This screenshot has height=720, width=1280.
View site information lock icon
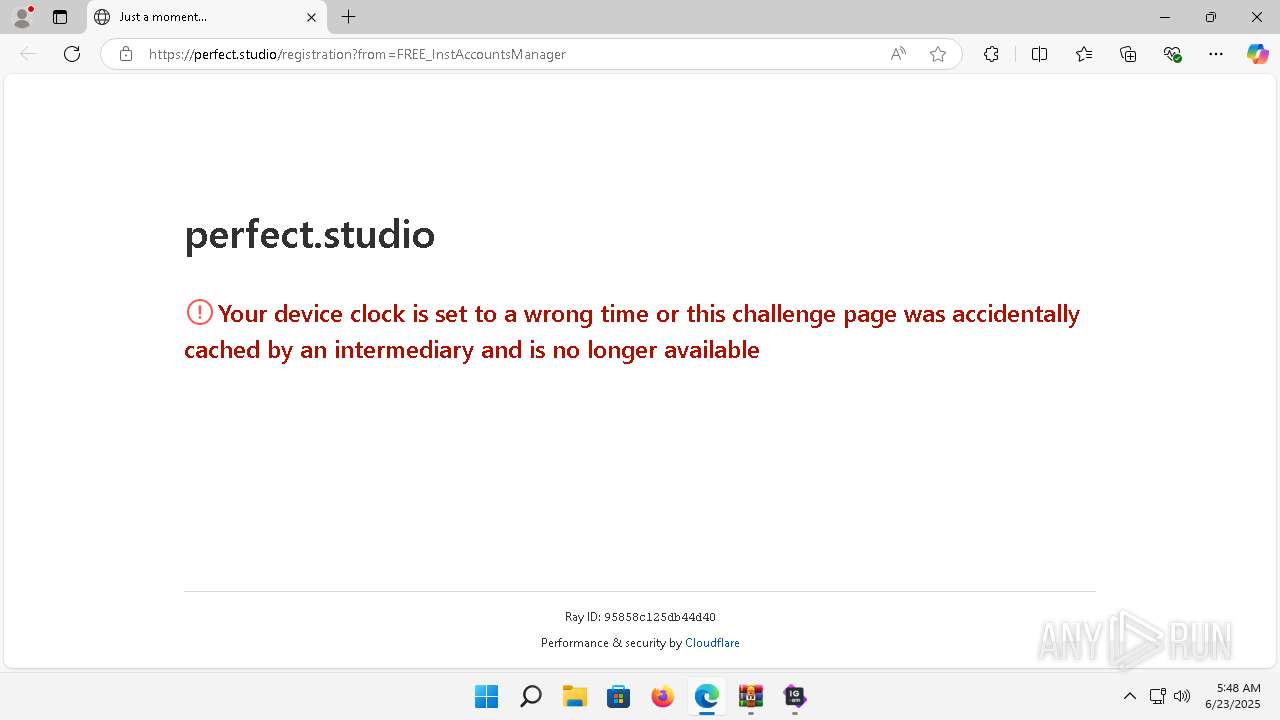pyautogui.click(x=126, y=54)
